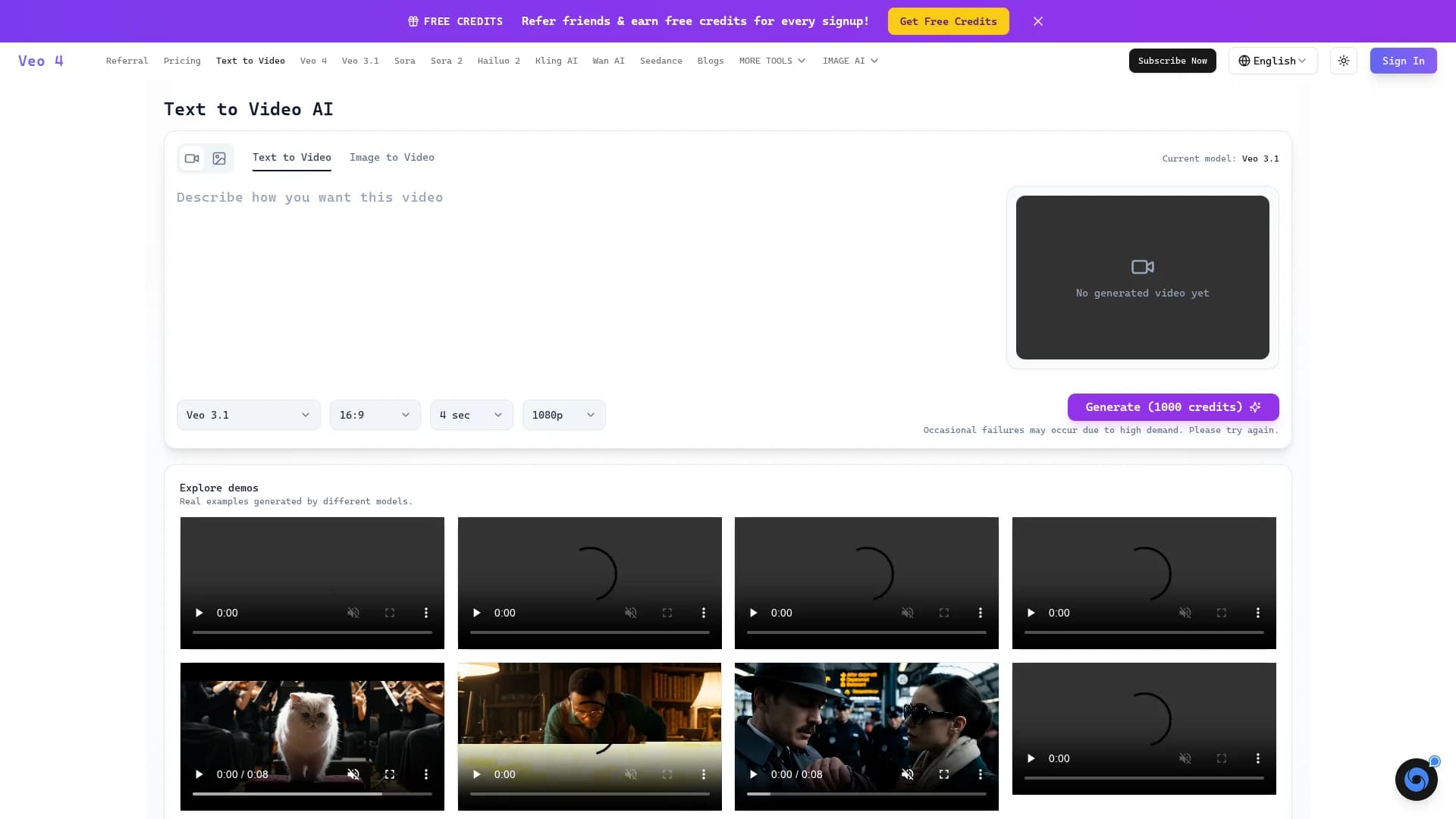The height and width of the screenshot is (819, 1456).
Task: Play the detective station demo video
Action: [753, 774]
